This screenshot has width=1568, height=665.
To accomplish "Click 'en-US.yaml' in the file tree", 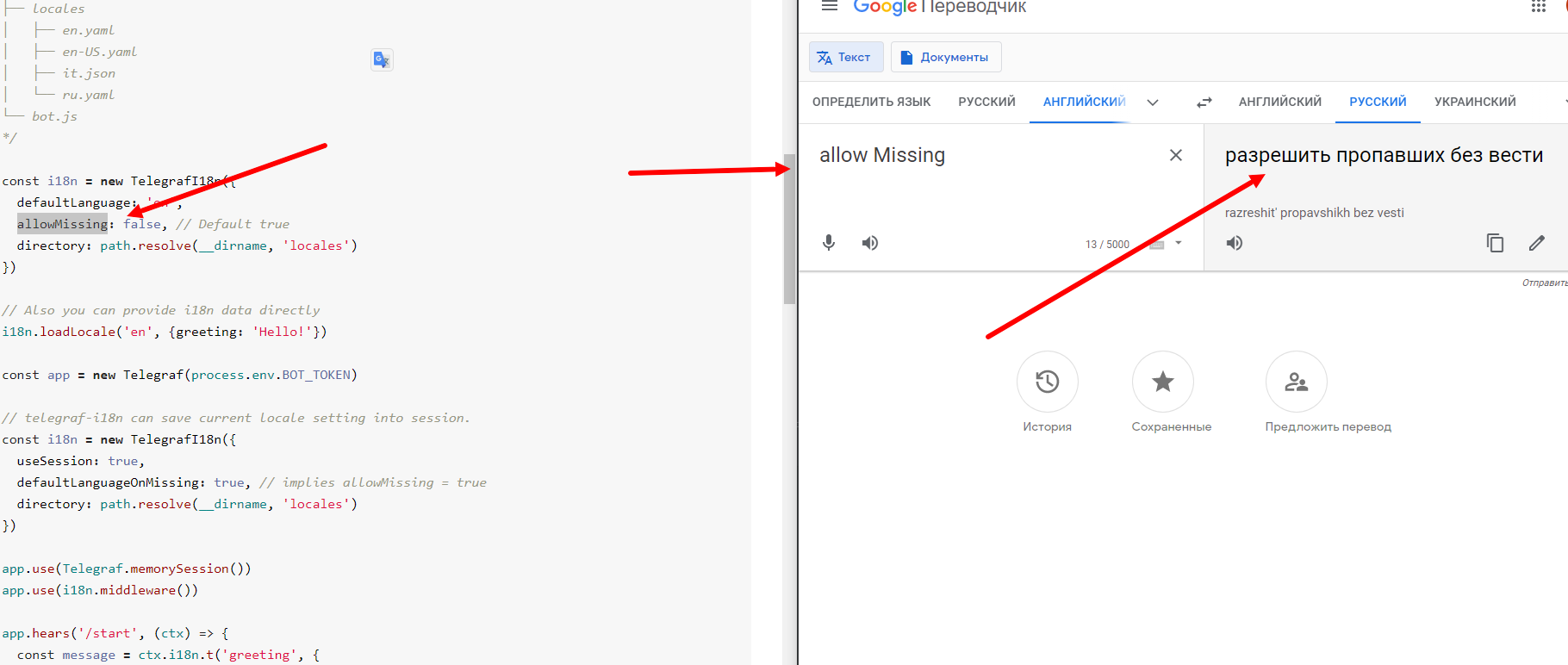I will 99,52.
